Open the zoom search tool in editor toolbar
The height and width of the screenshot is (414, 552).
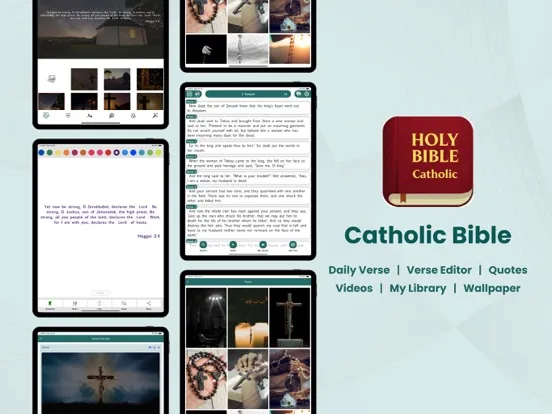(x=112, y=115)
